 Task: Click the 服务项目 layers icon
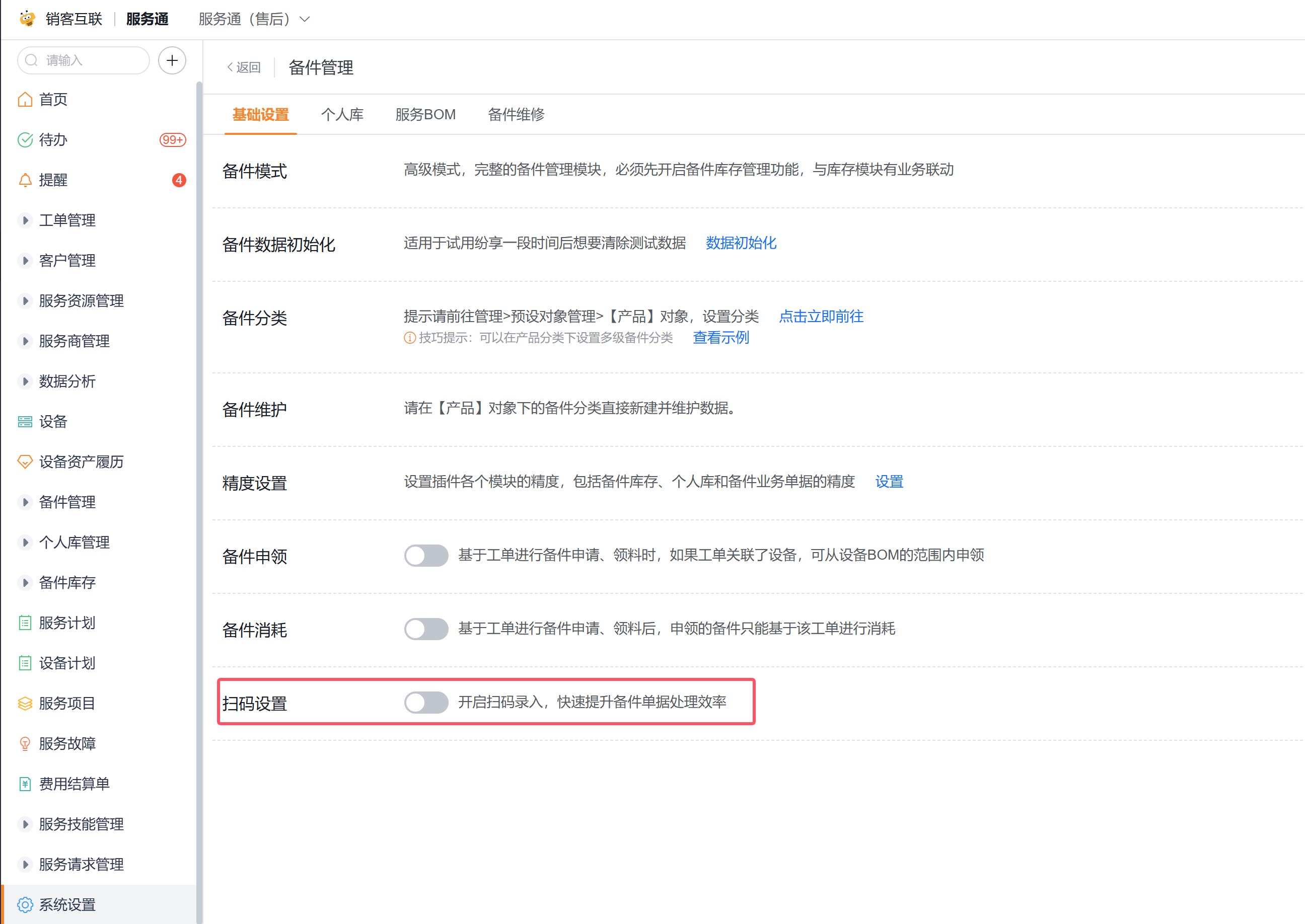pyautogui.click(x=25, y=704)
